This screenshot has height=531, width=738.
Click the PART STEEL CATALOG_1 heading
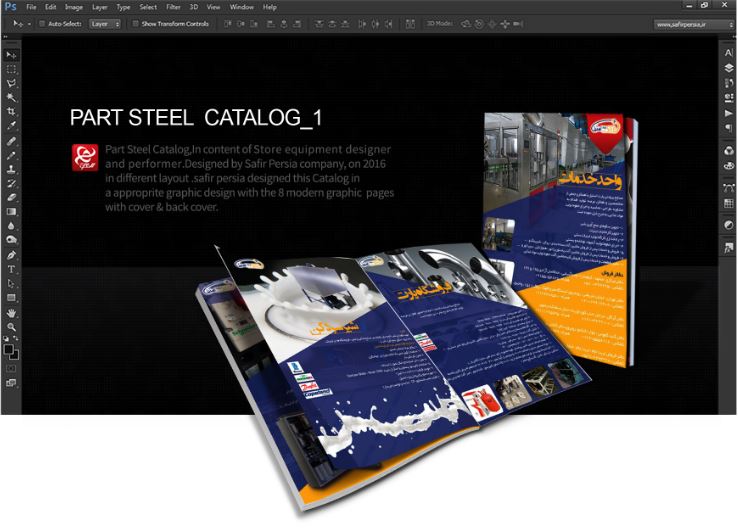196,118
